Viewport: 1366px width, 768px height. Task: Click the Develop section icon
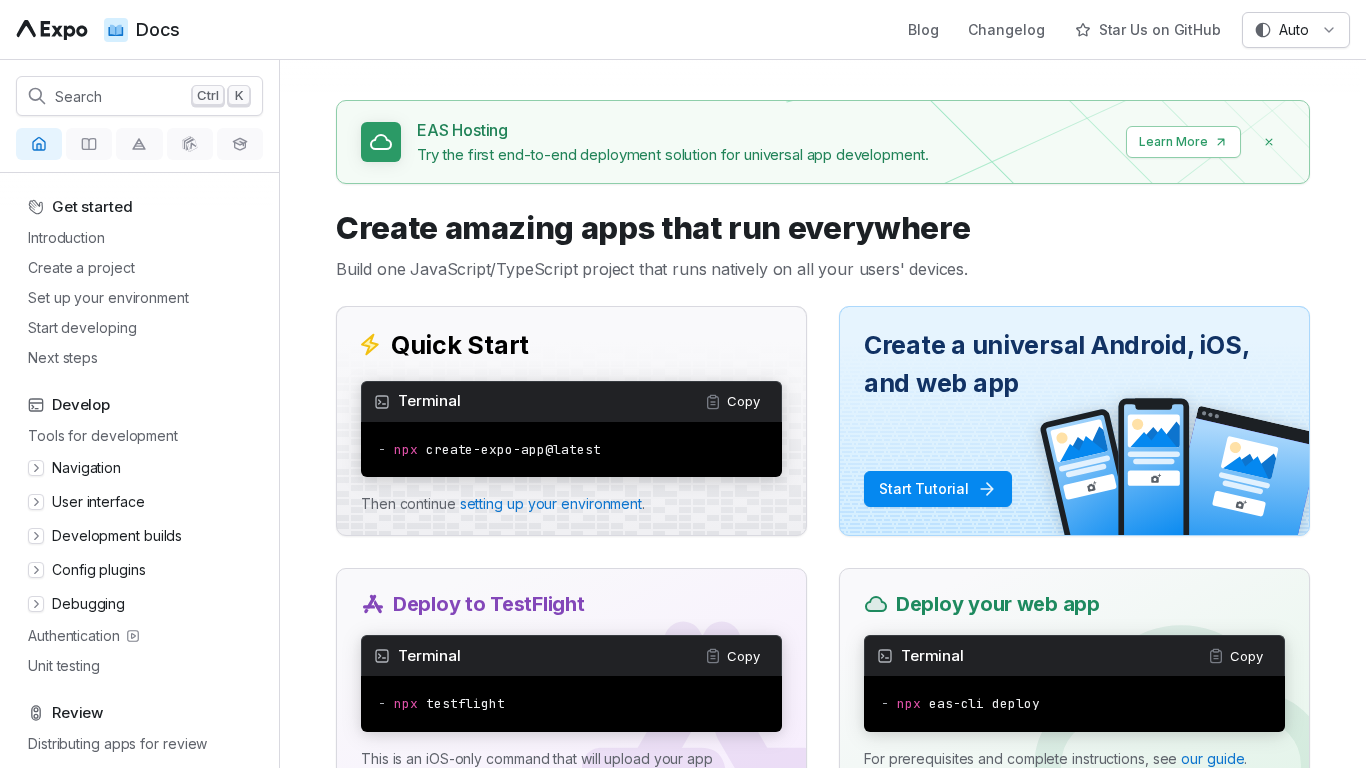click(x=36, y=405)
